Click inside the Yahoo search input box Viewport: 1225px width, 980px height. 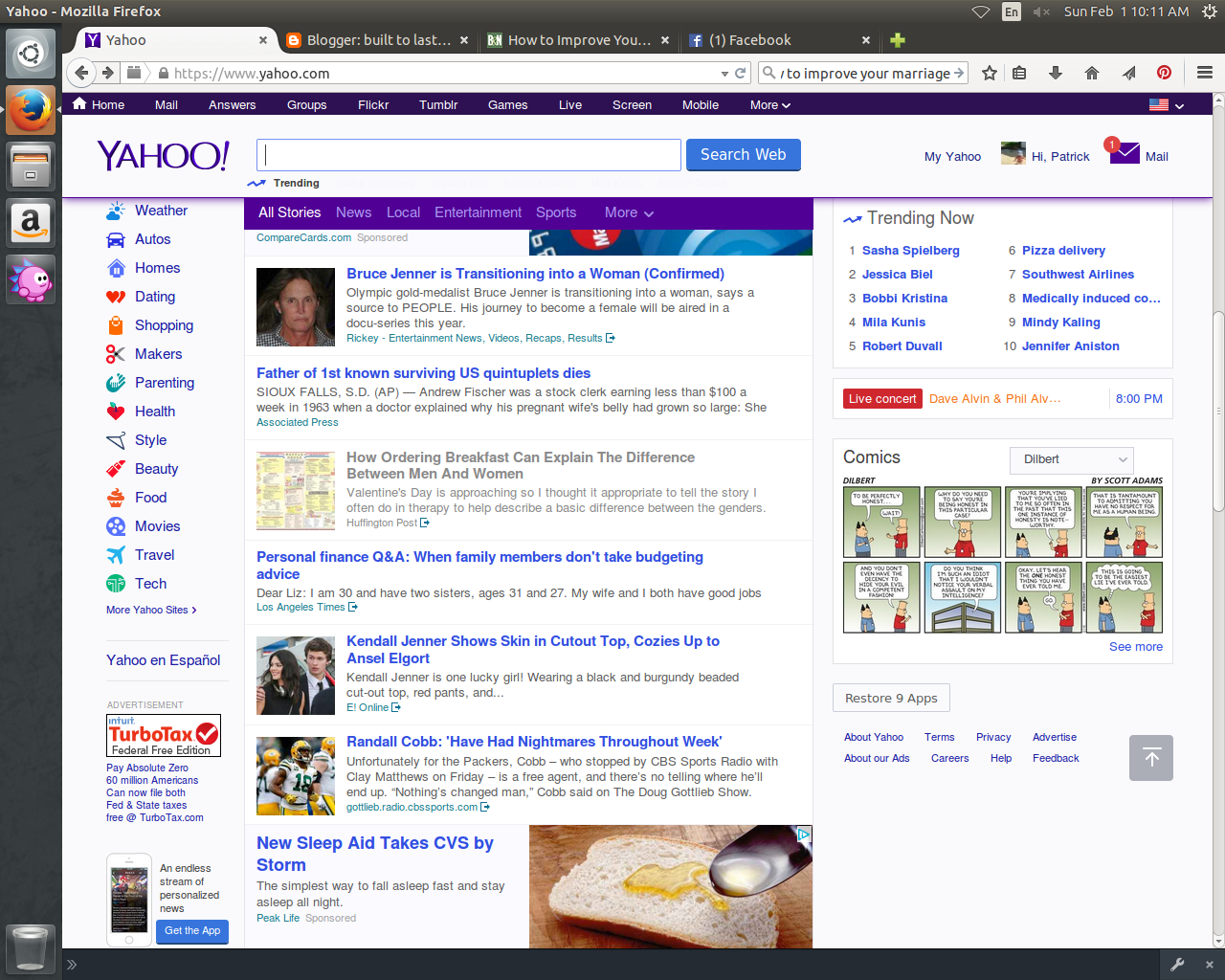469,155
